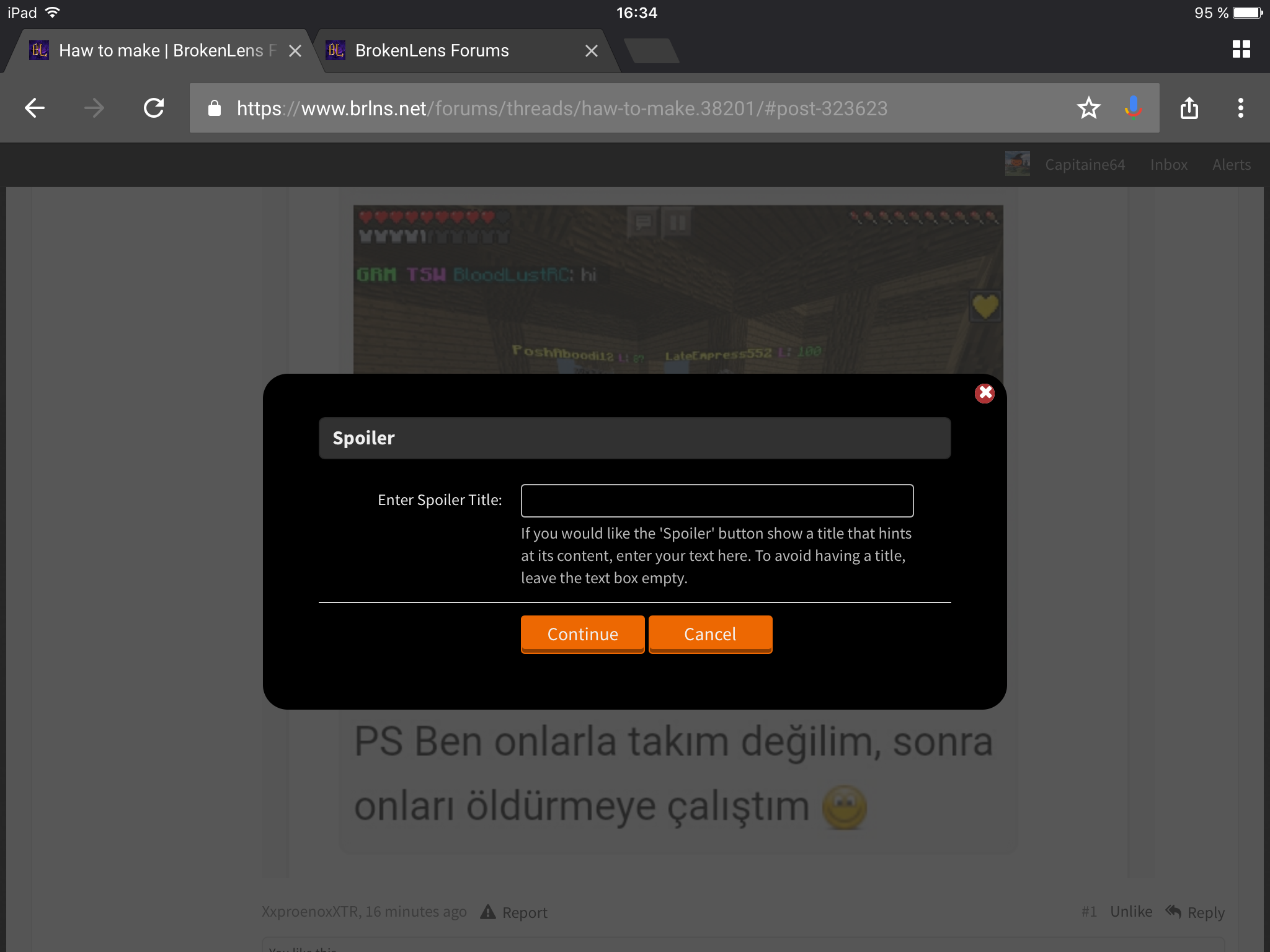1270x952 pixels.
Task: Open the share sheet icon
Action: pyautogui.click(x=1189, y=108)
